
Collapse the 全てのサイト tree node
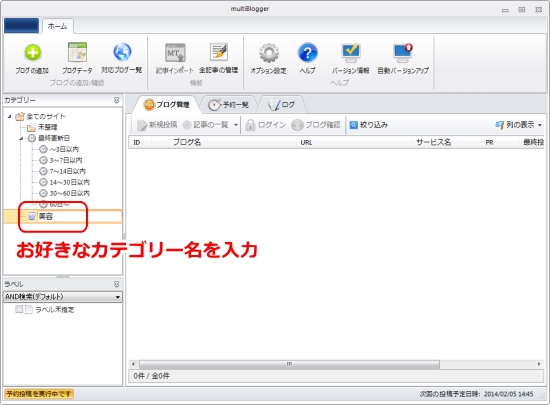(9, 116)
